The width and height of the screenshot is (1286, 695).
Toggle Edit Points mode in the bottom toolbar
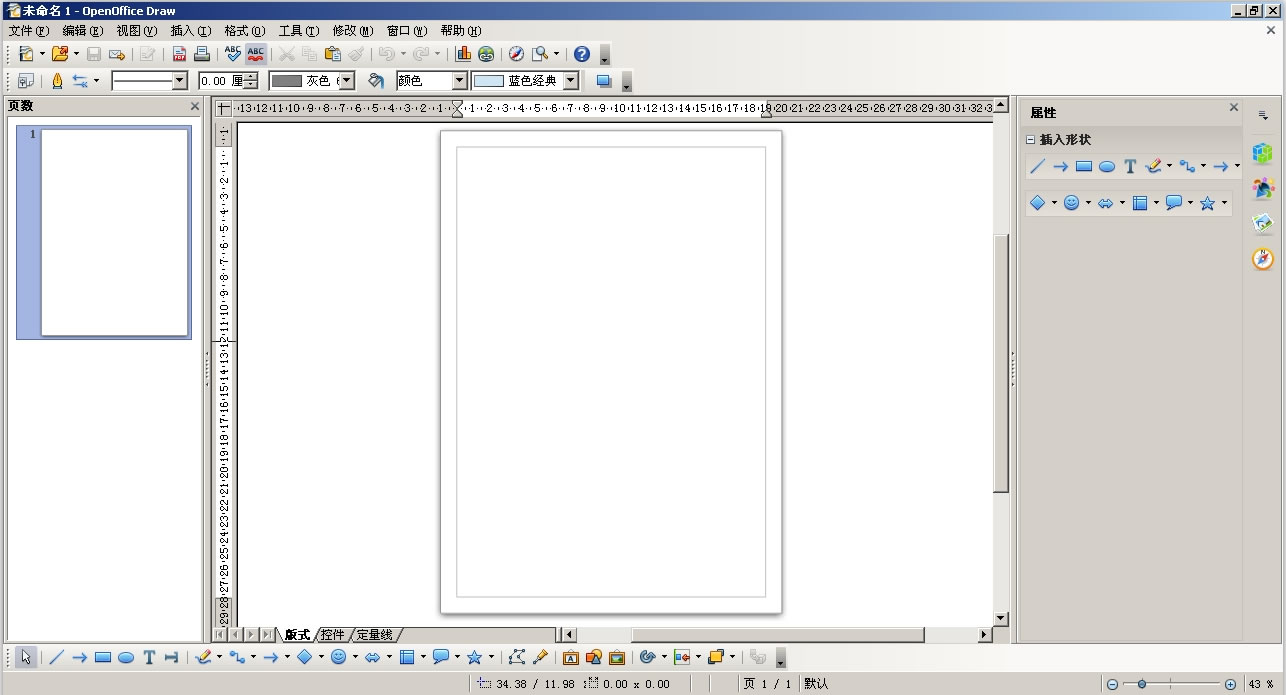click(x=516, y=657)
